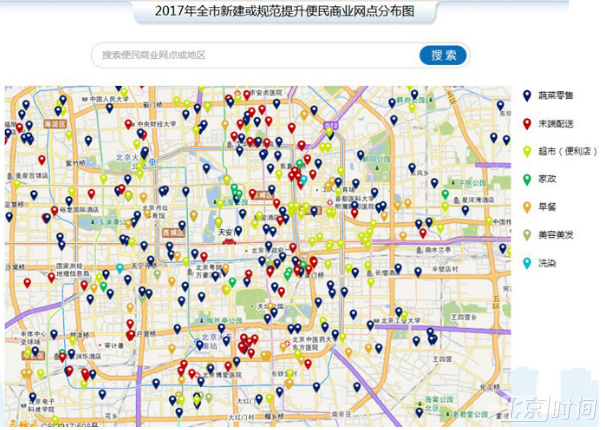Click the 美容美发 legend label
The width and height of the screenshot is (605, 430).
(560, 235)
